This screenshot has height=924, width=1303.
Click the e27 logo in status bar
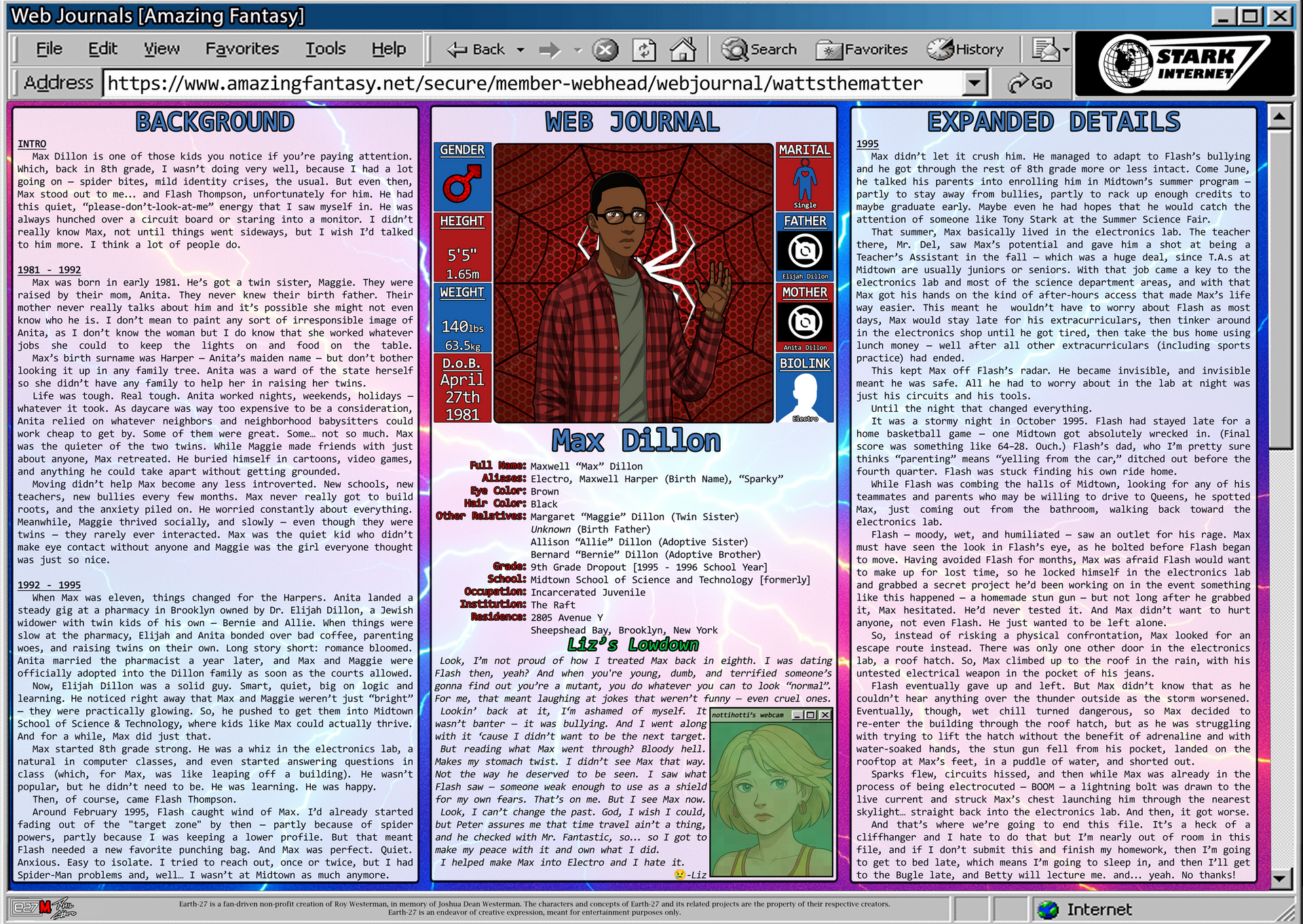pyautogui.click(x=31, y=907)
